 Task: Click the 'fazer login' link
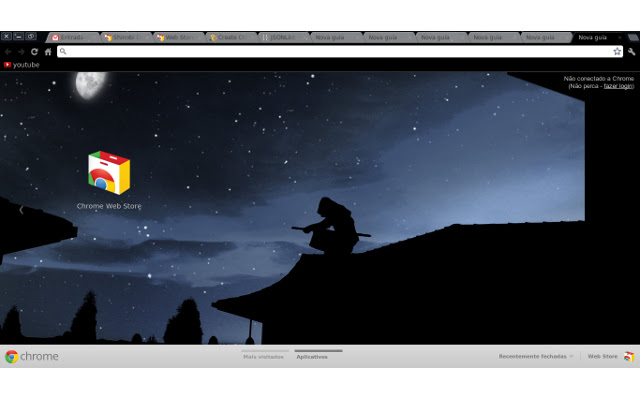618,86
